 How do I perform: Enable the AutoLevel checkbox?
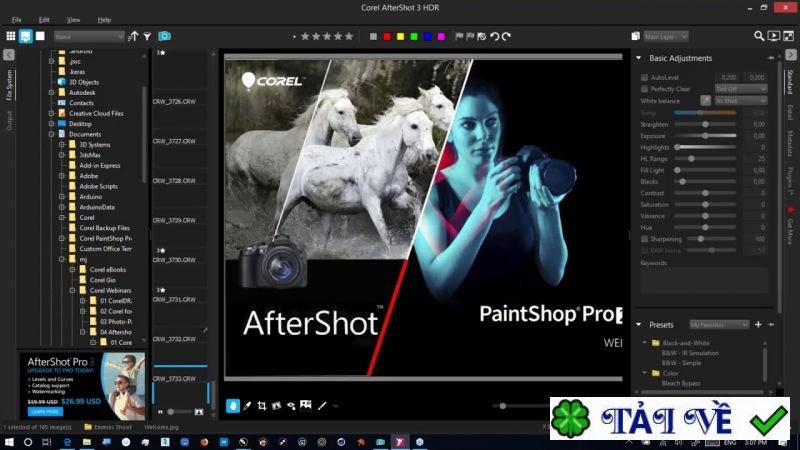(644, 78)
